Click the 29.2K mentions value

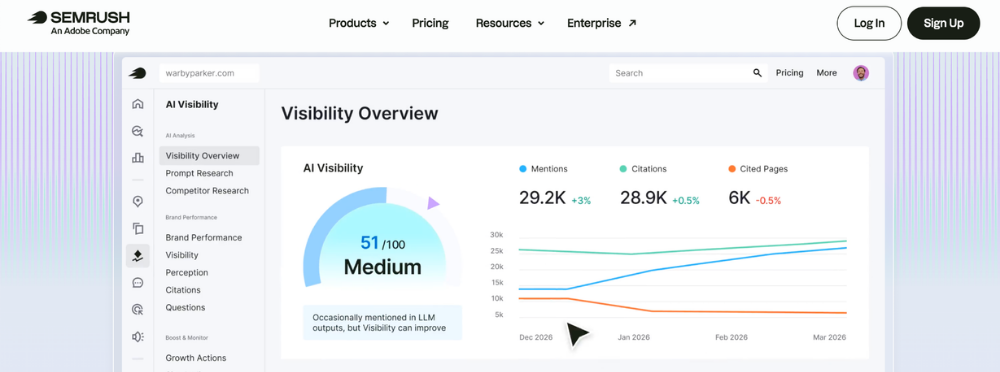[542, 198]
